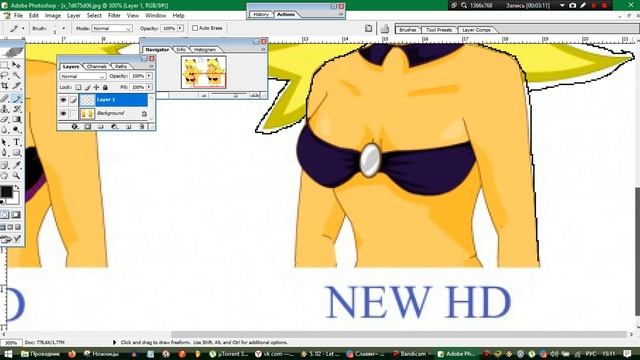Click the foreground color swatch
The height and width of the screenshot is (360, 640).
pyautogui.click(x=6, y=191)
